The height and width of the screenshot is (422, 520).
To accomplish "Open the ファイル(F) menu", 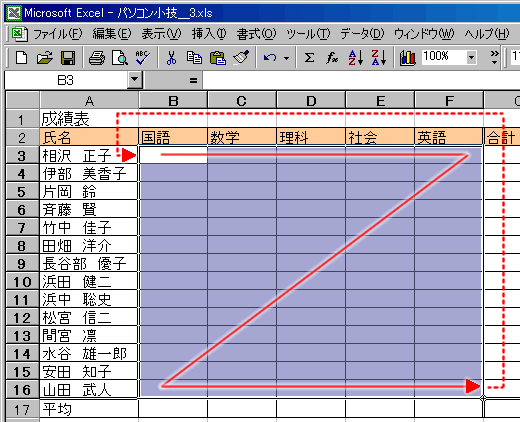I will click(x=57, y=34).
